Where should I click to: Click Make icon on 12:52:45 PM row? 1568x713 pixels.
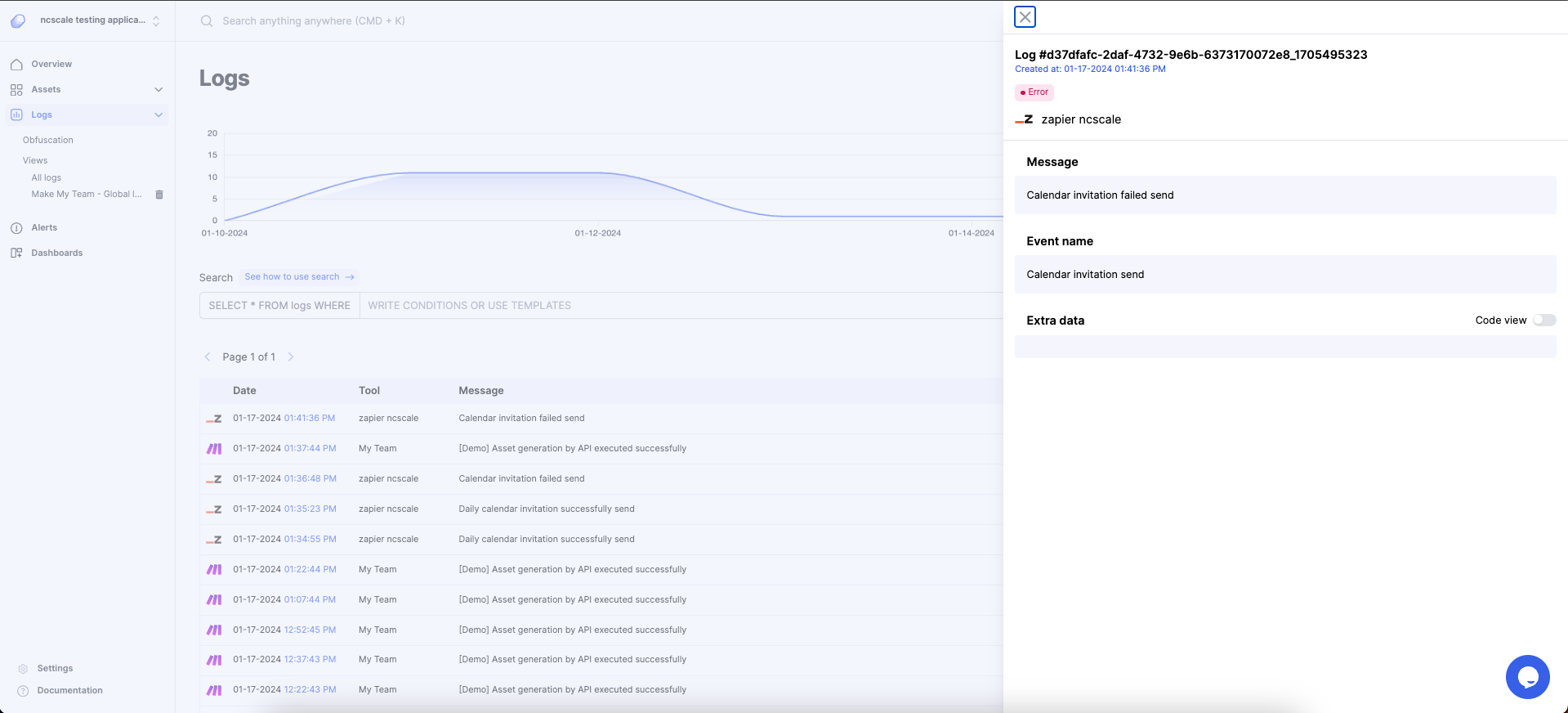pos(214,630)
